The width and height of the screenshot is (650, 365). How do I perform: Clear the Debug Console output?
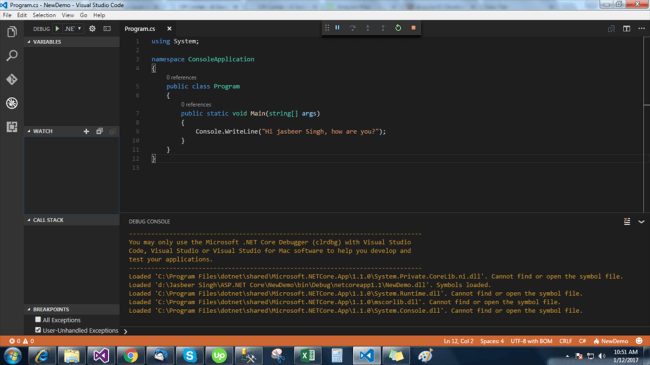pos(627,221)
